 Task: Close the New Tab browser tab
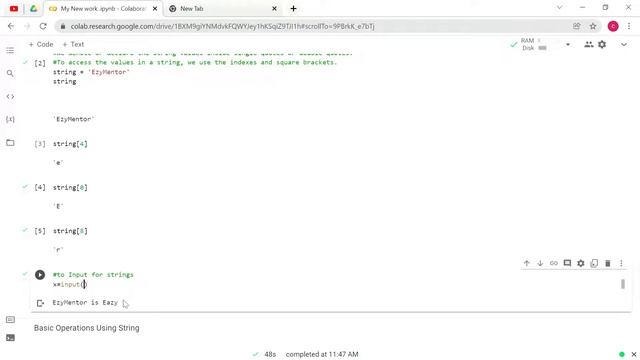(274, 9)
